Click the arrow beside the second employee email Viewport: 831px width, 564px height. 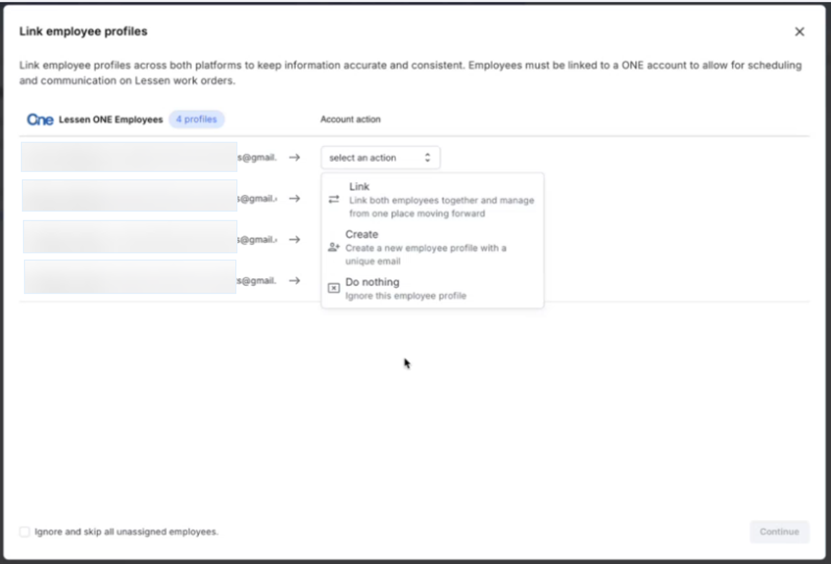[294, 198]
